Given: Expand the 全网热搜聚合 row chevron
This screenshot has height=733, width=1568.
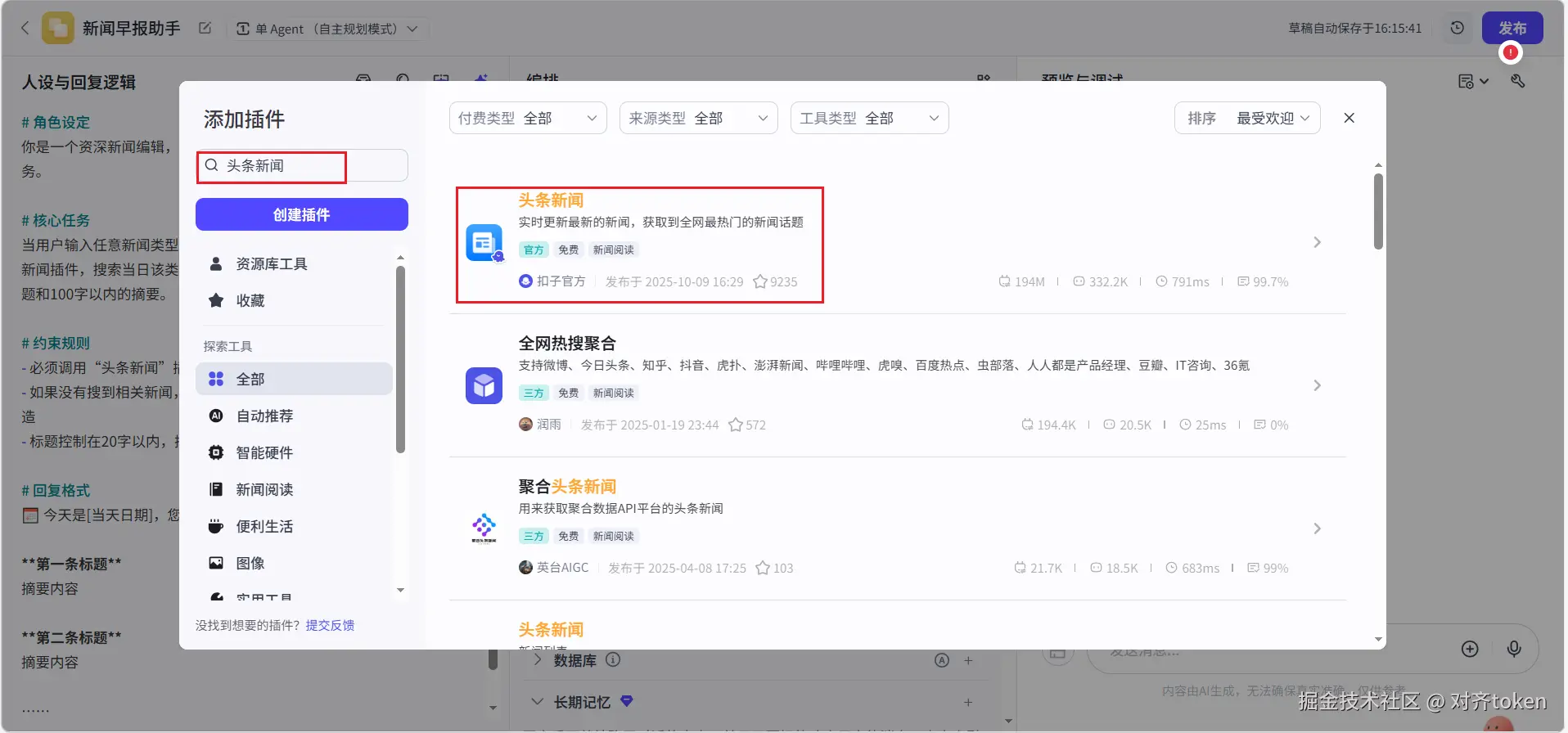Looking at the screenshot, I should pos(1317,385).
